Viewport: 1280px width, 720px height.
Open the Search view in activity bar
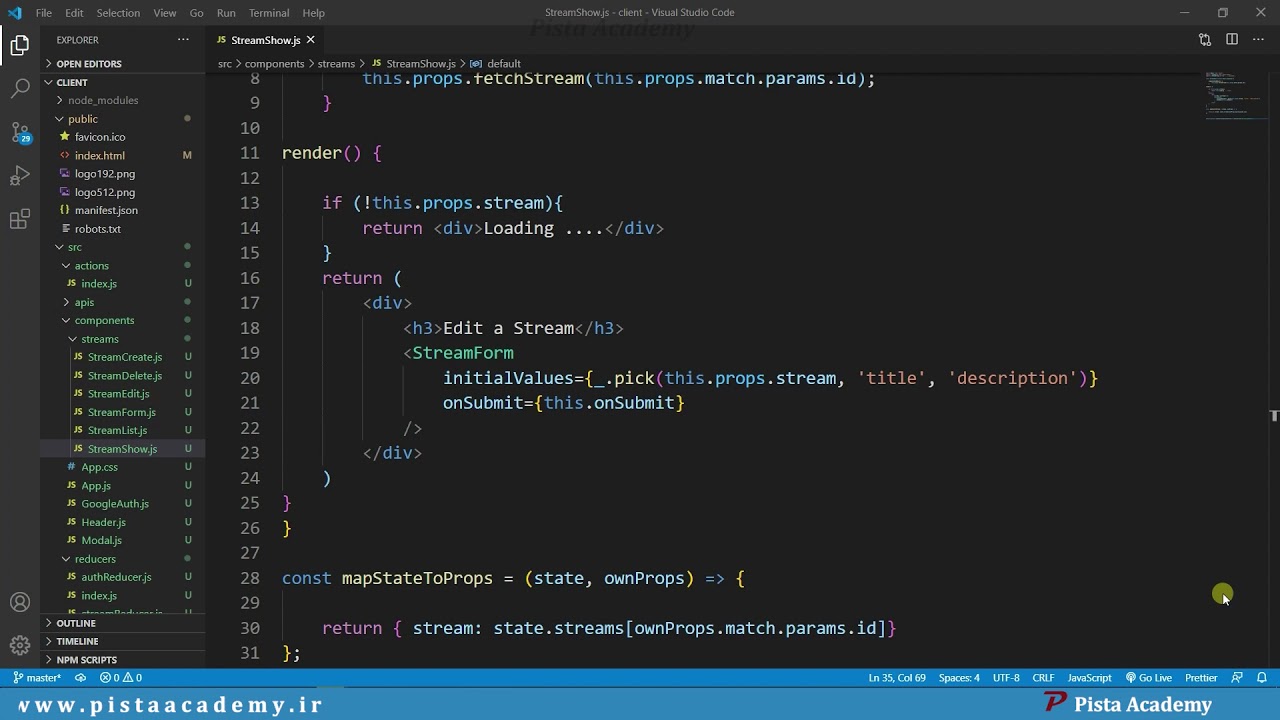[20, 89]
